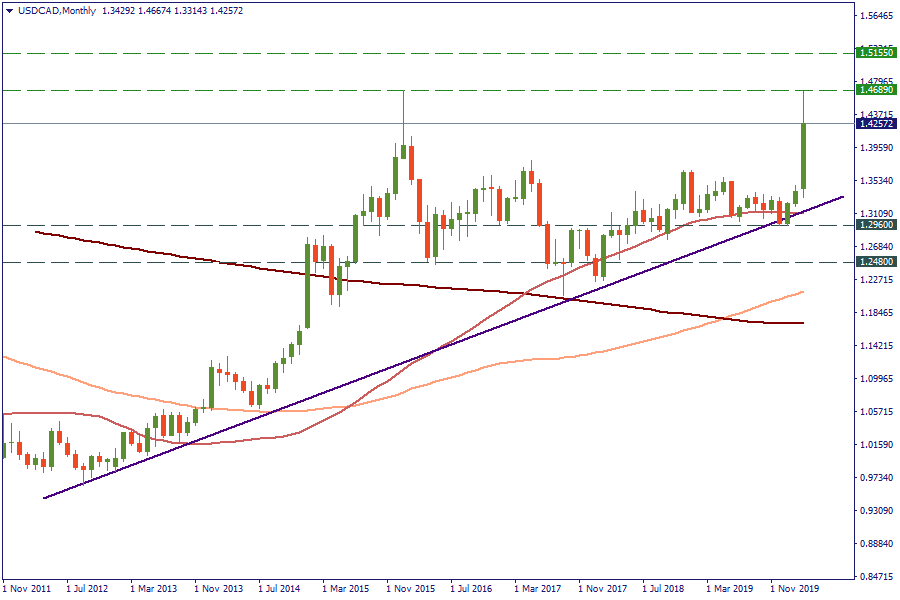Click the tall green candle at far right
Viewport: 900px width, 600px height.
pyautogui.click(x=803, y=155)
